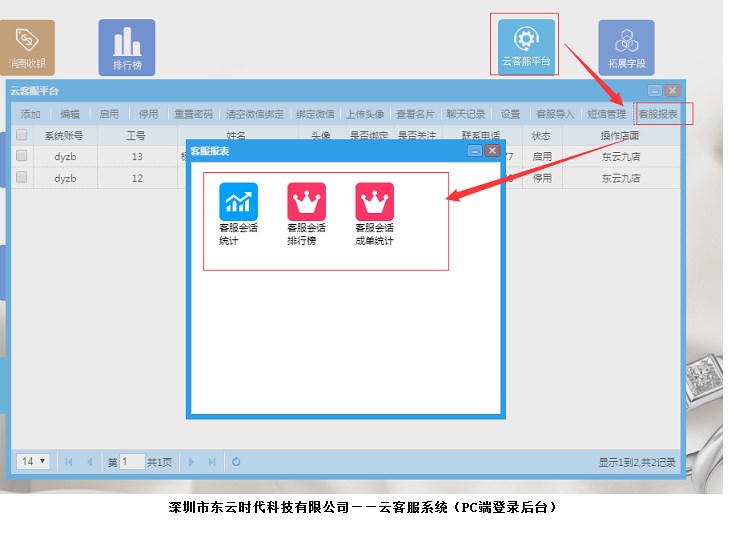Click the 重置密码 button

tap(192, 114)
